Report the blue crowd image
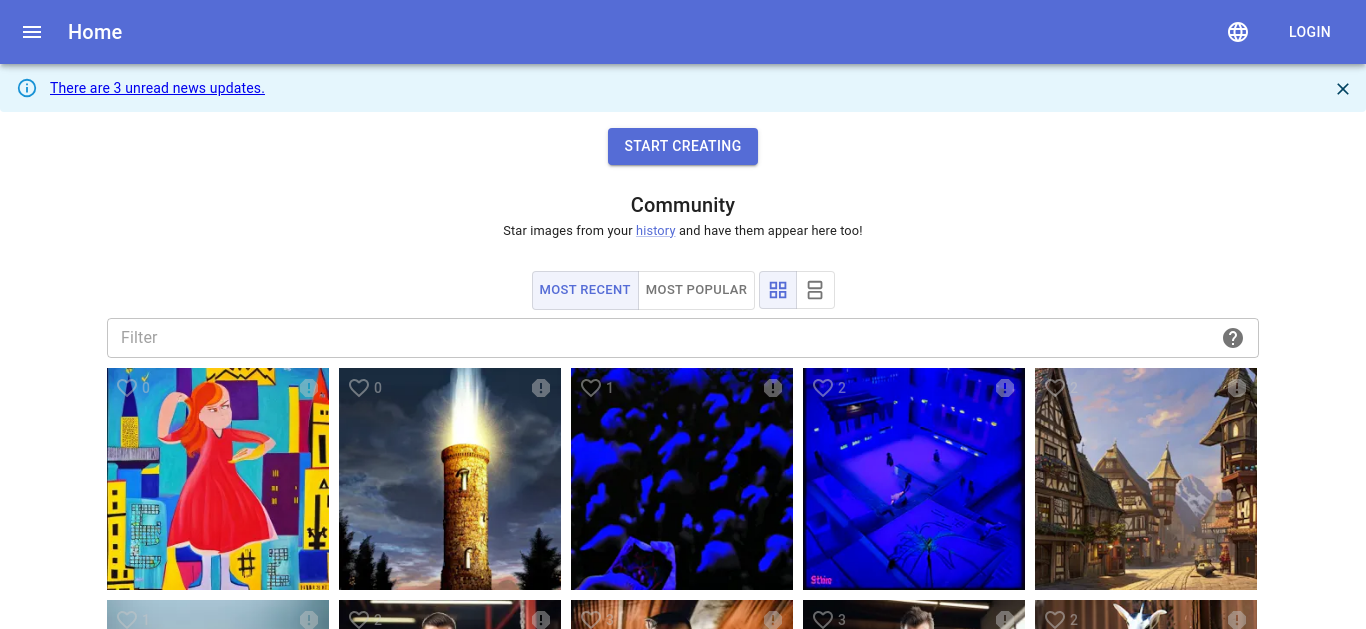This screenshot has height=629, width=1366. [773, 388]
